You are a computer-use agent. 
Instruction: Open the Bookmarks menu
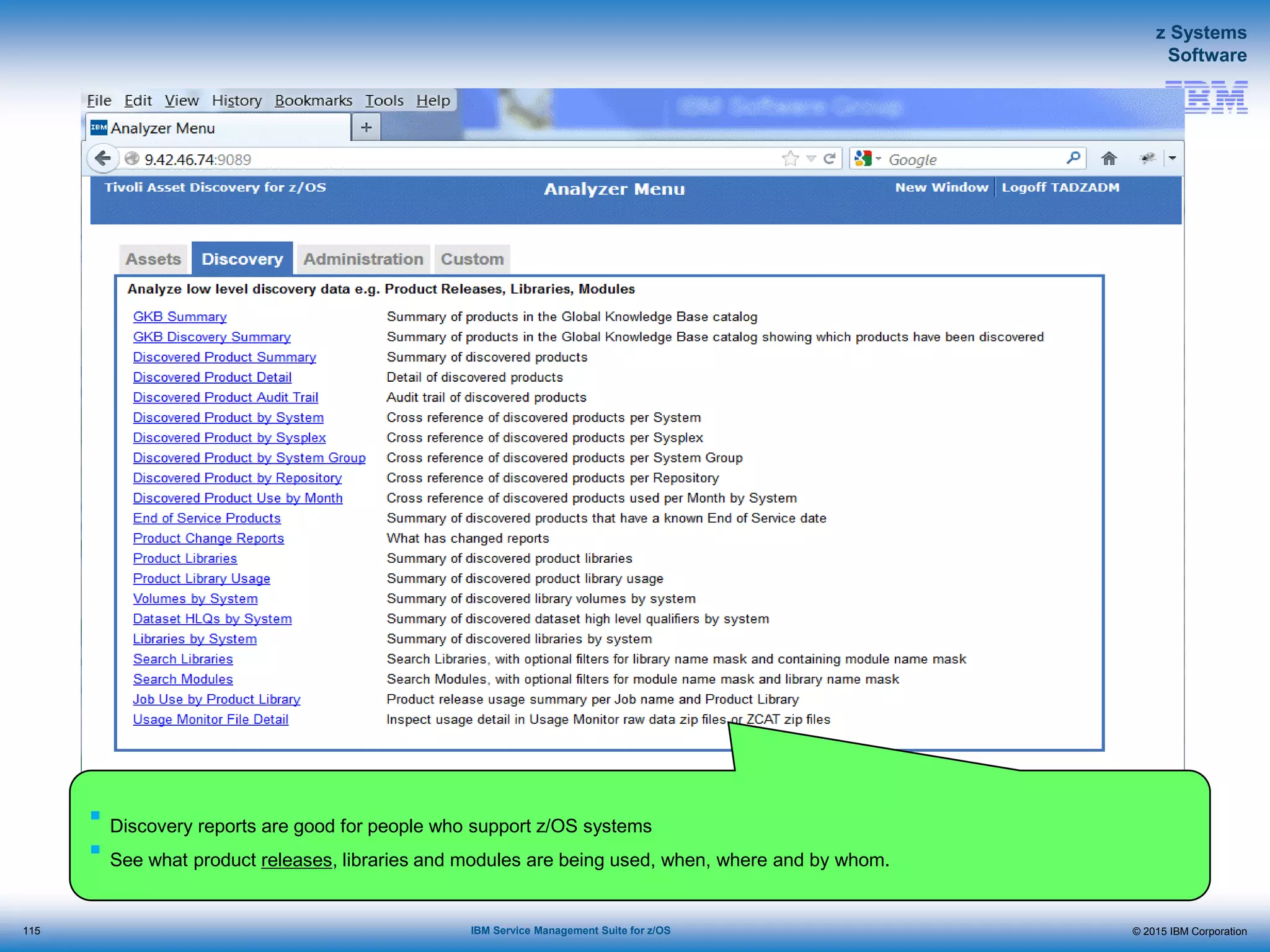314,100
